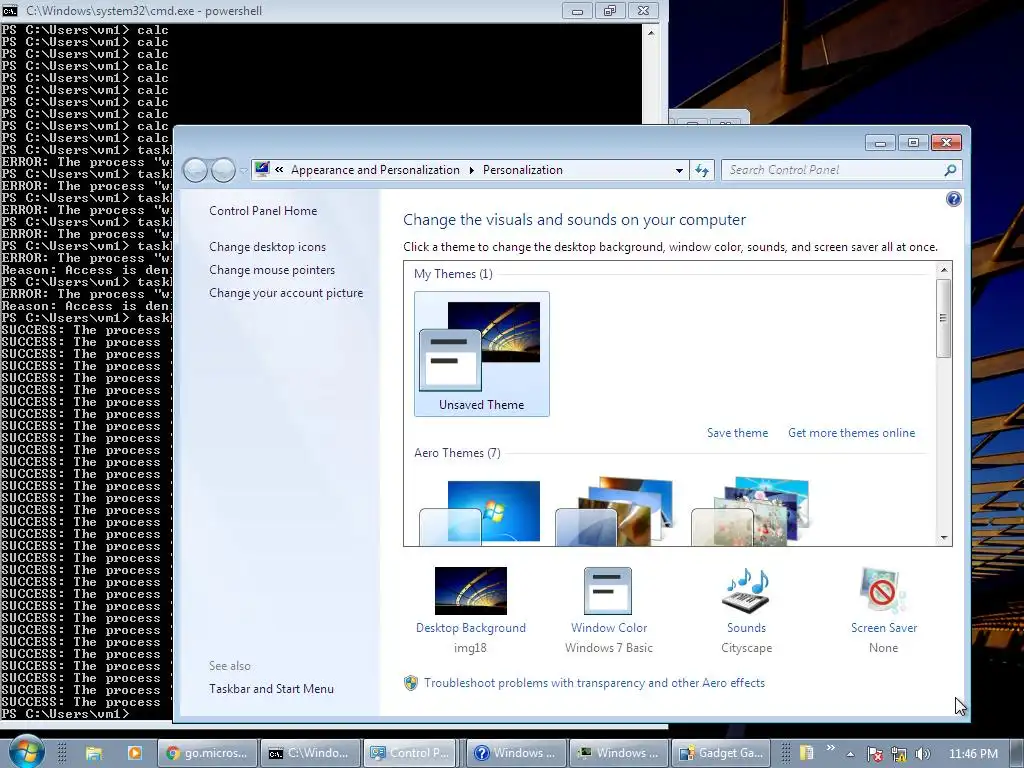Viewport: 1024px width, 768px height.
Task: Go to Appearance and Personalization breadcrumb
Action: click(376, 170)
